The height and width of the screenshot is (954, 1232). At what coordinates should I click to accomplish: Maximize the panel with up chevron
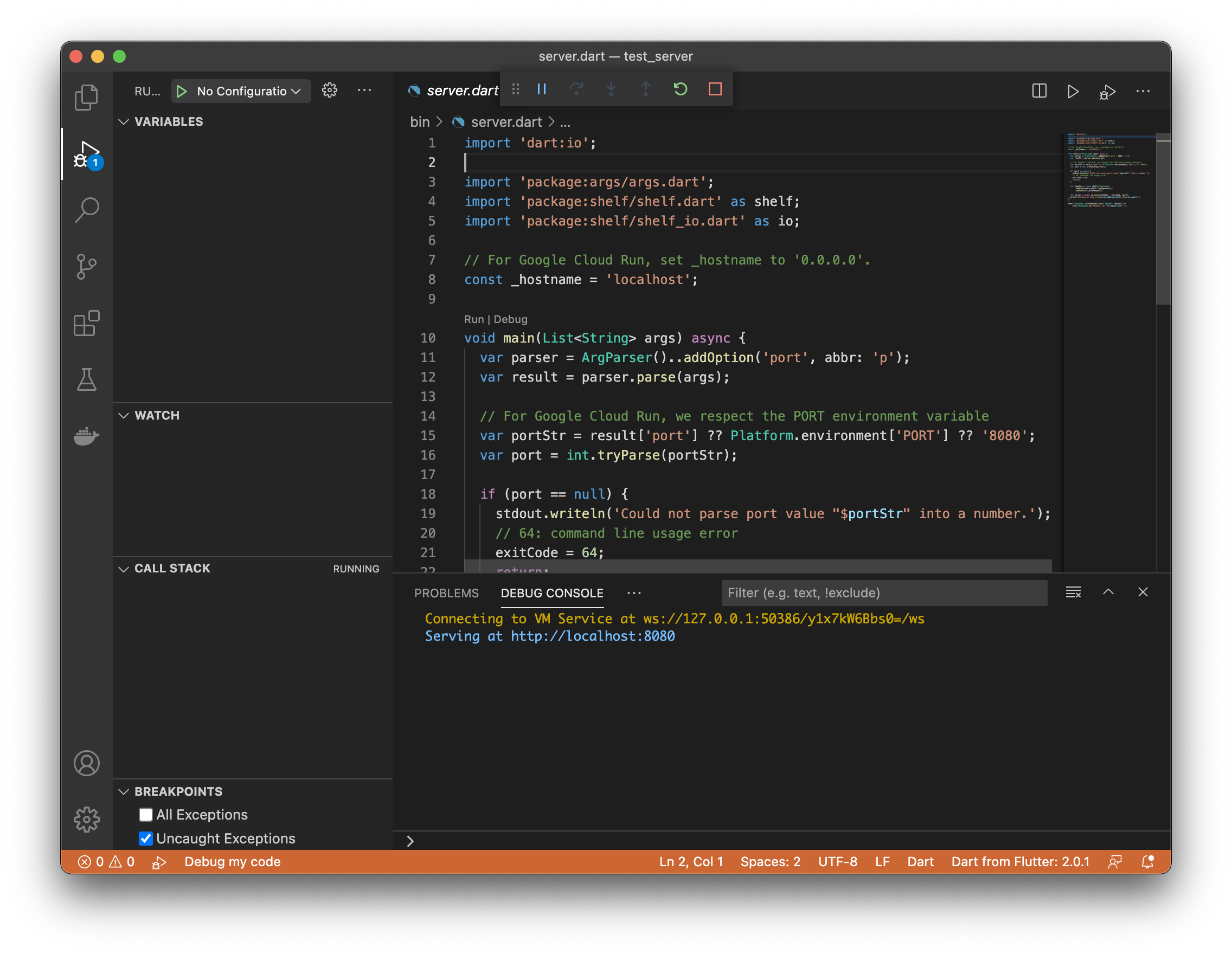click(x=1108, y=592)
